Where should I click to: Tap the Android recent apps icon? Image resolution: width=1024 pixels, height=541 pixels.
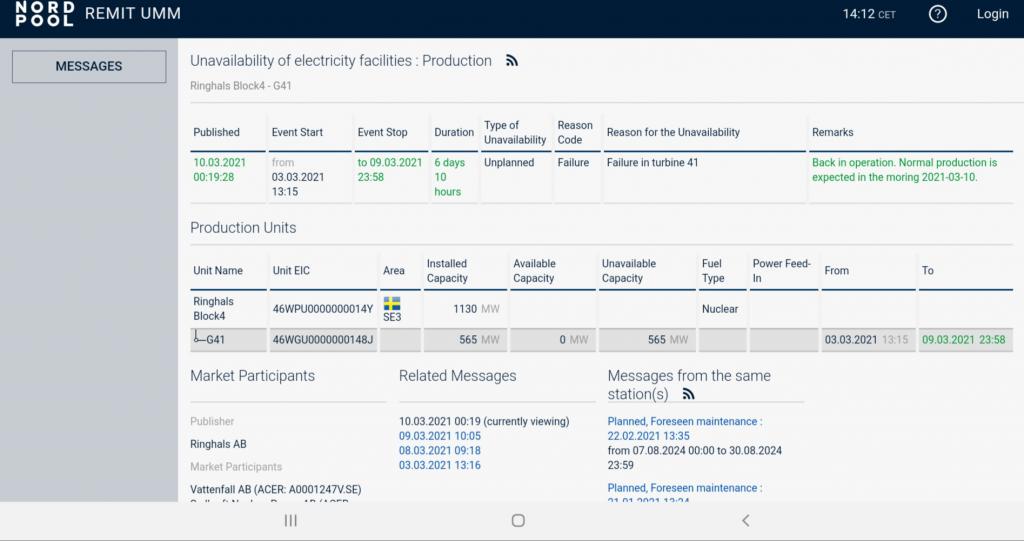pos(291,520)
